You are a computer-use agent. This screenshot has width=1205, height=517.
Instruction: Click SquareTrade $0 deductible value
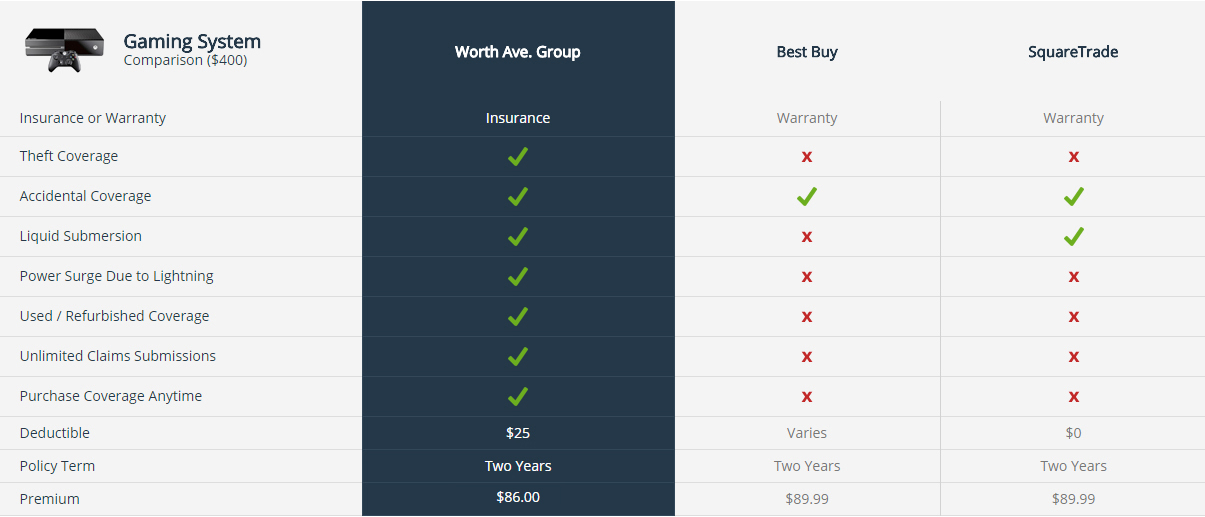tap(1073, 433)
